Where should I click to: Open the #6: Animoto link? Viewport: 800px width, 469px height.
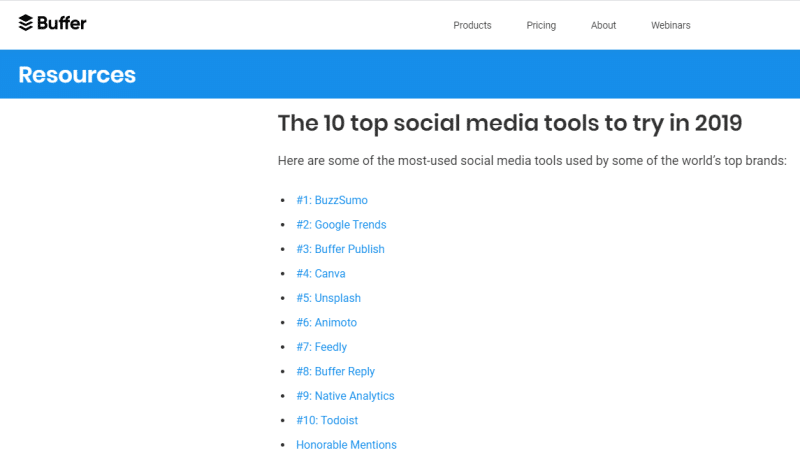(x=327, y=323)
